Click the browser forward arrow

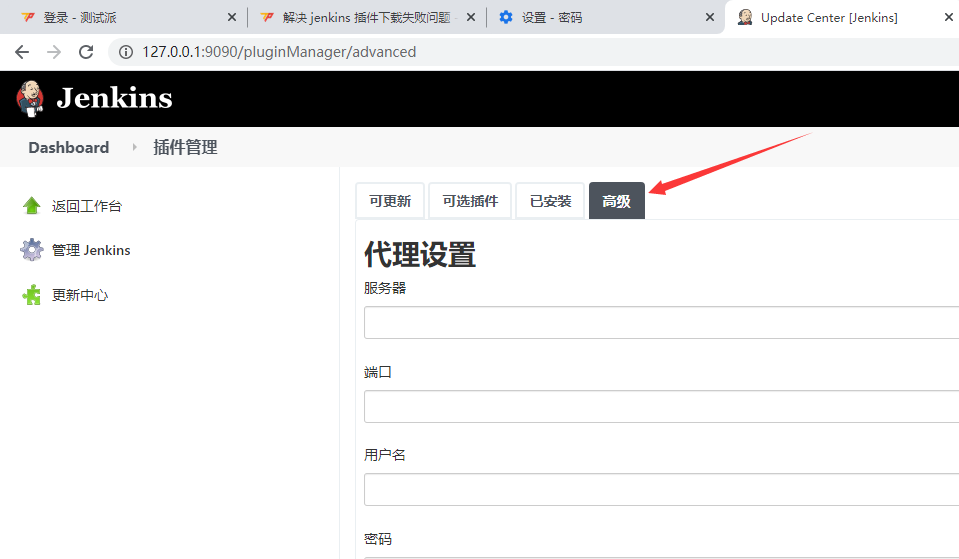click(x=54, y=52)
